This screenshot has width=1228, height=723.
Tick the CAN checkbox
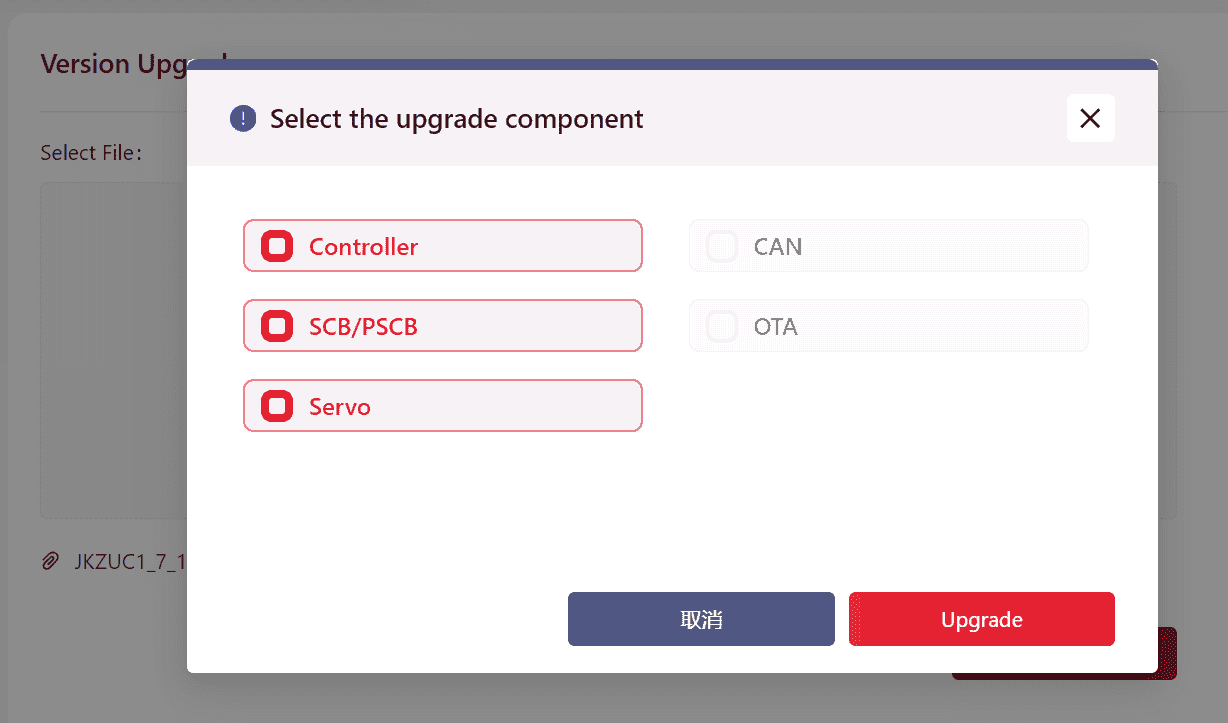click(x=722, y=246)
